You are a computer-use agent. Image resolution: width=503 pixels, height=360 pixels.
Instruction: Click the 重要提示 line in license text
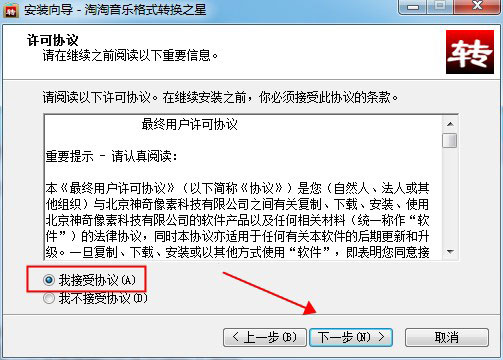111,156
